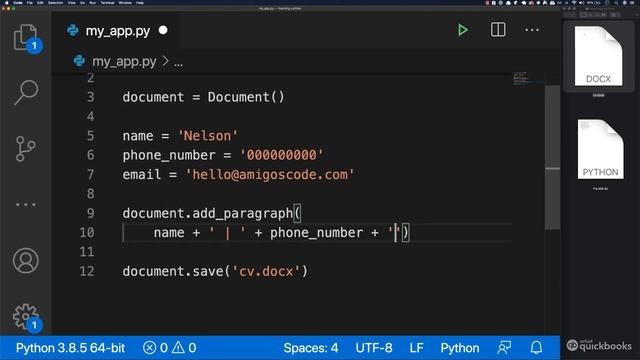The height and width of the screenshot is (360, 640).
Task: Open the Apple menu in the menu bar
Action: 7,3
